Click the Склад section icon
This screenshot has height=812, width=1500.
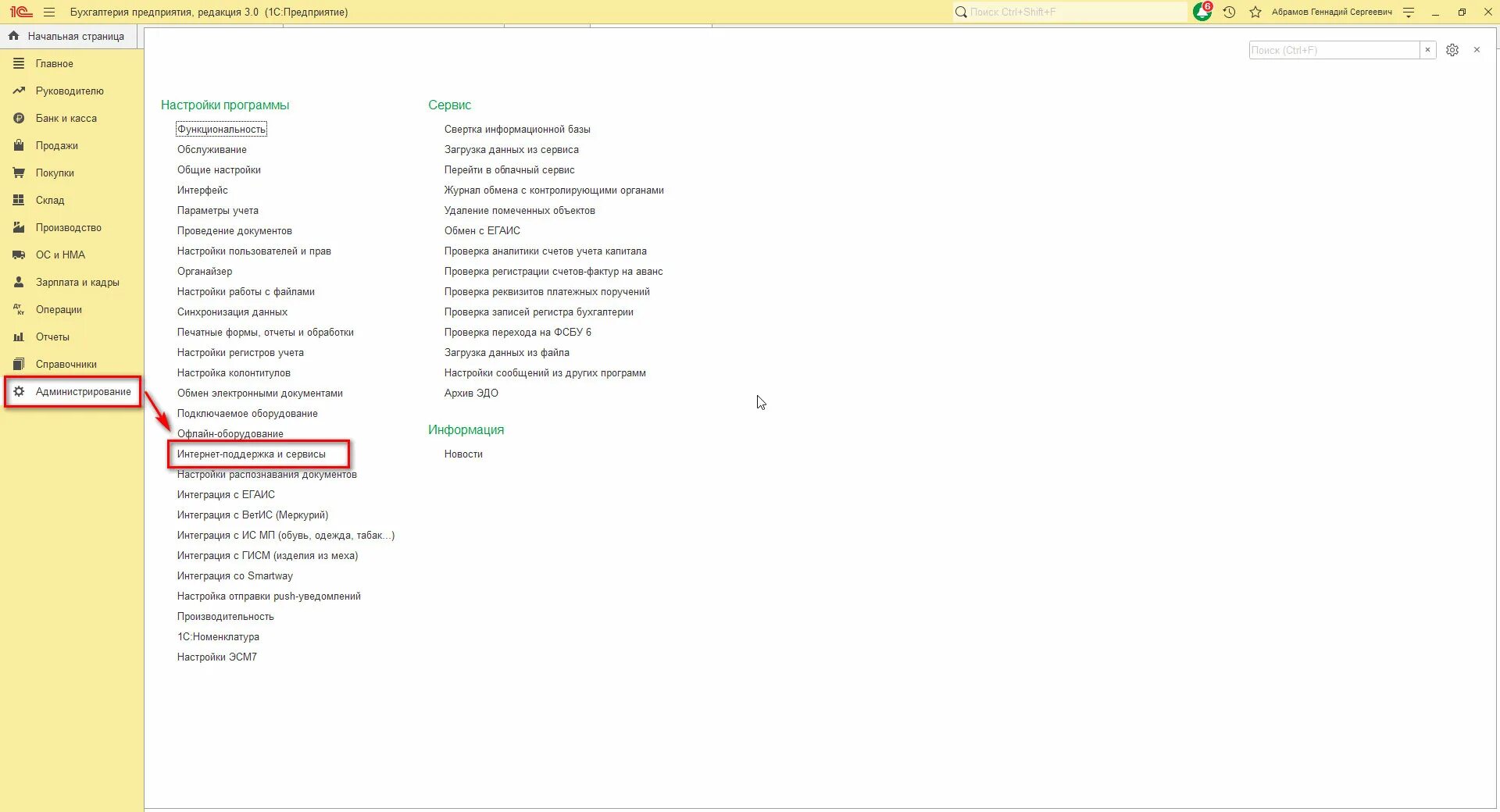tap(19, 201)
